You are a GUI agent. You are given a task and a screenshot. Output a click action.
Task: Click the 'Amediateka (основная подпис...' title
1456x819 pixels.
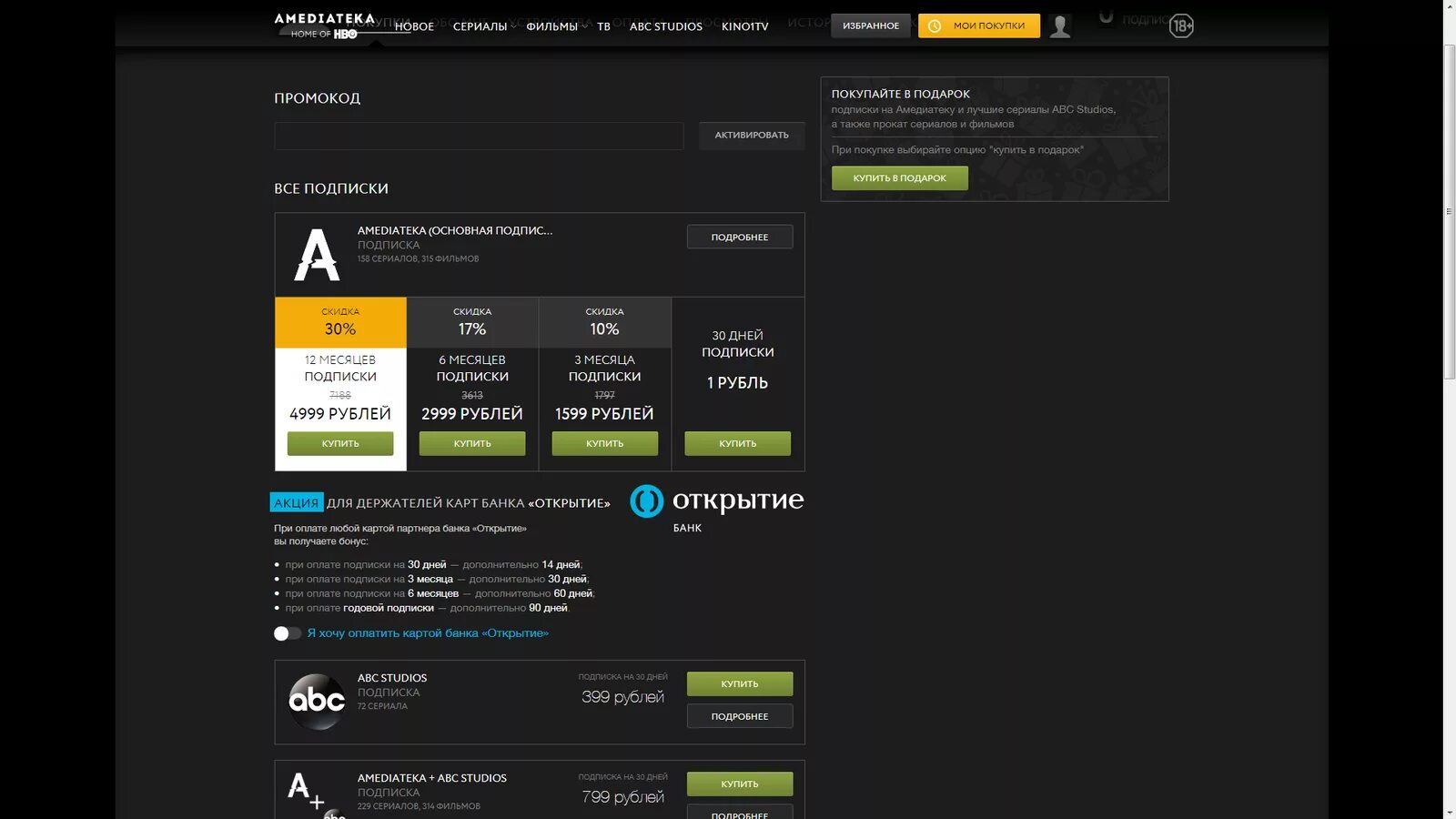455,230
